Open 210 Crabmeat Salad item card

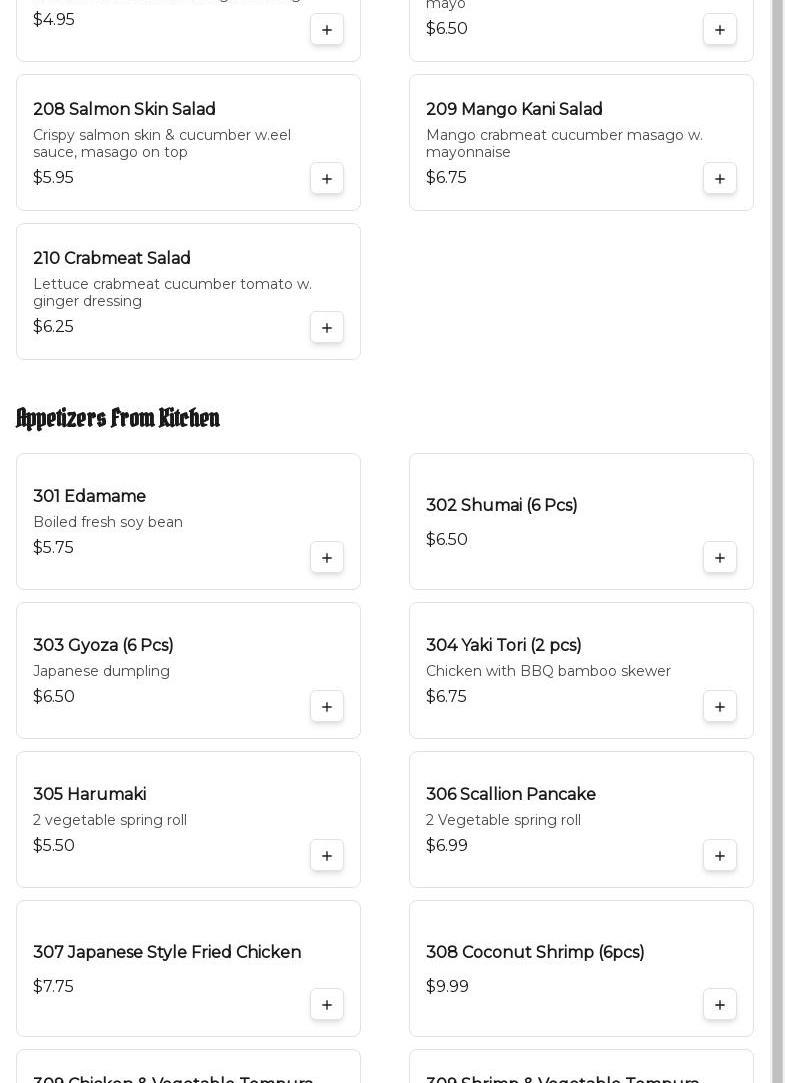188,291
